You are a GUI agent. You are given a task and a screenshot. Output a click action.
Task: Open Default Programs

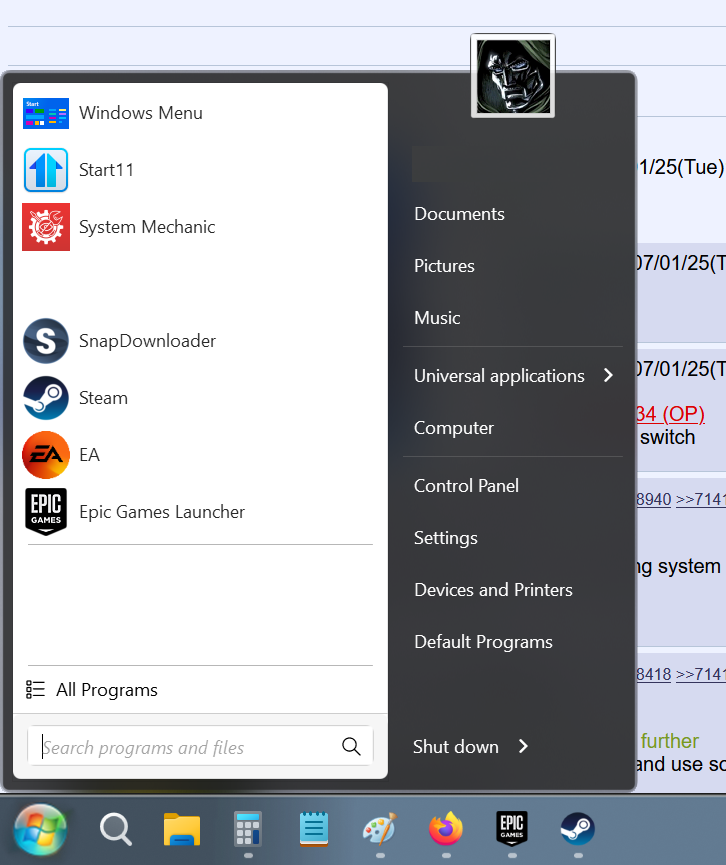pos(483,642)
